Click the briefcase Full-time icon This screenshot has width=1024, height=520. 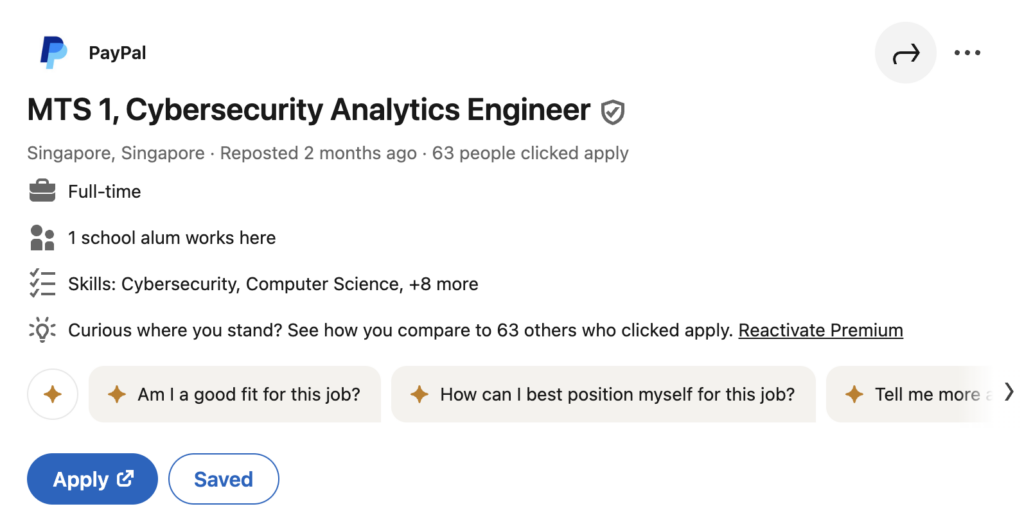point(42,191)
